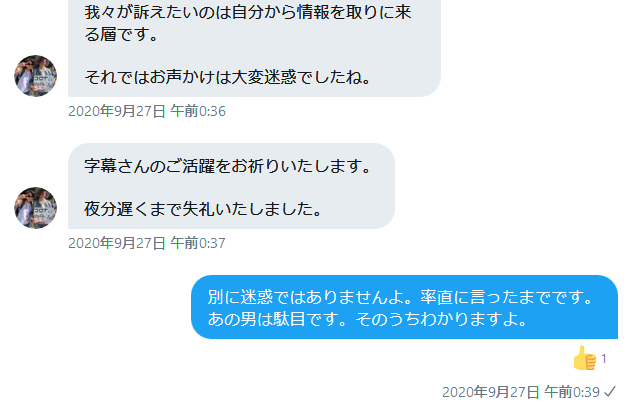The height and width of the screenshot is (410, 627).
Task: Click the text る層です。
Action: pyautogui.click(x=121, y=34)
